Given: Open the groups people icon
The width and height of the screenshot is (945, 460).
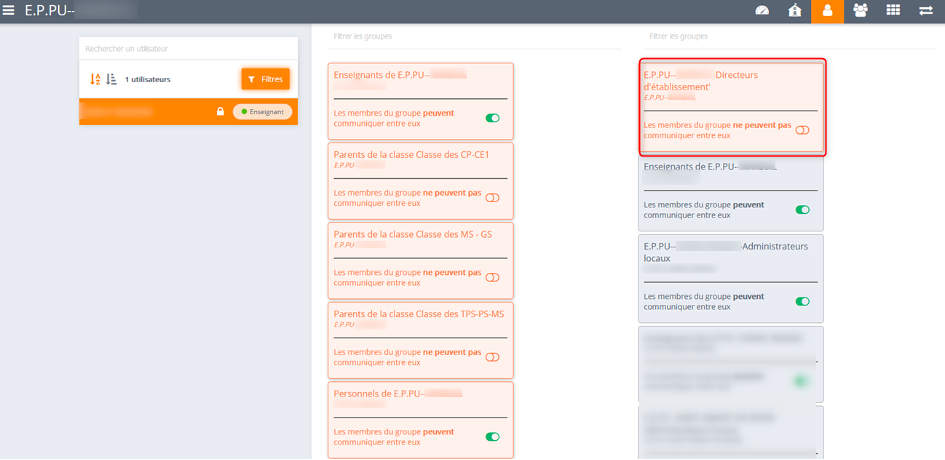Looking at the screenshot, I should [861, 11].
